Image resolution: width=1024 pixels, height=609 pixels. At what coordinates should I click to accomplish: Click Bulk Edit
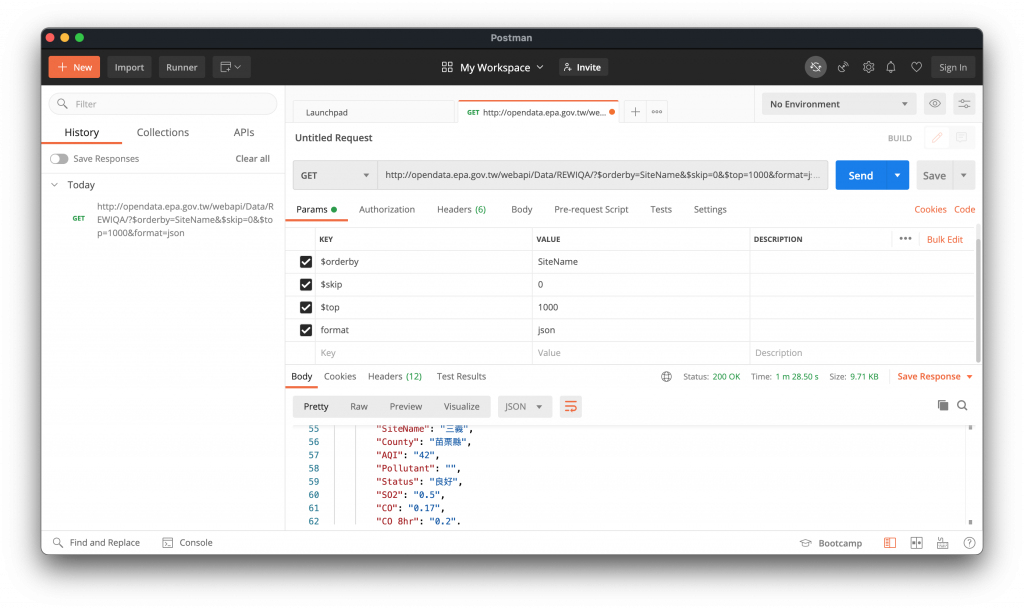pos(944,240)
